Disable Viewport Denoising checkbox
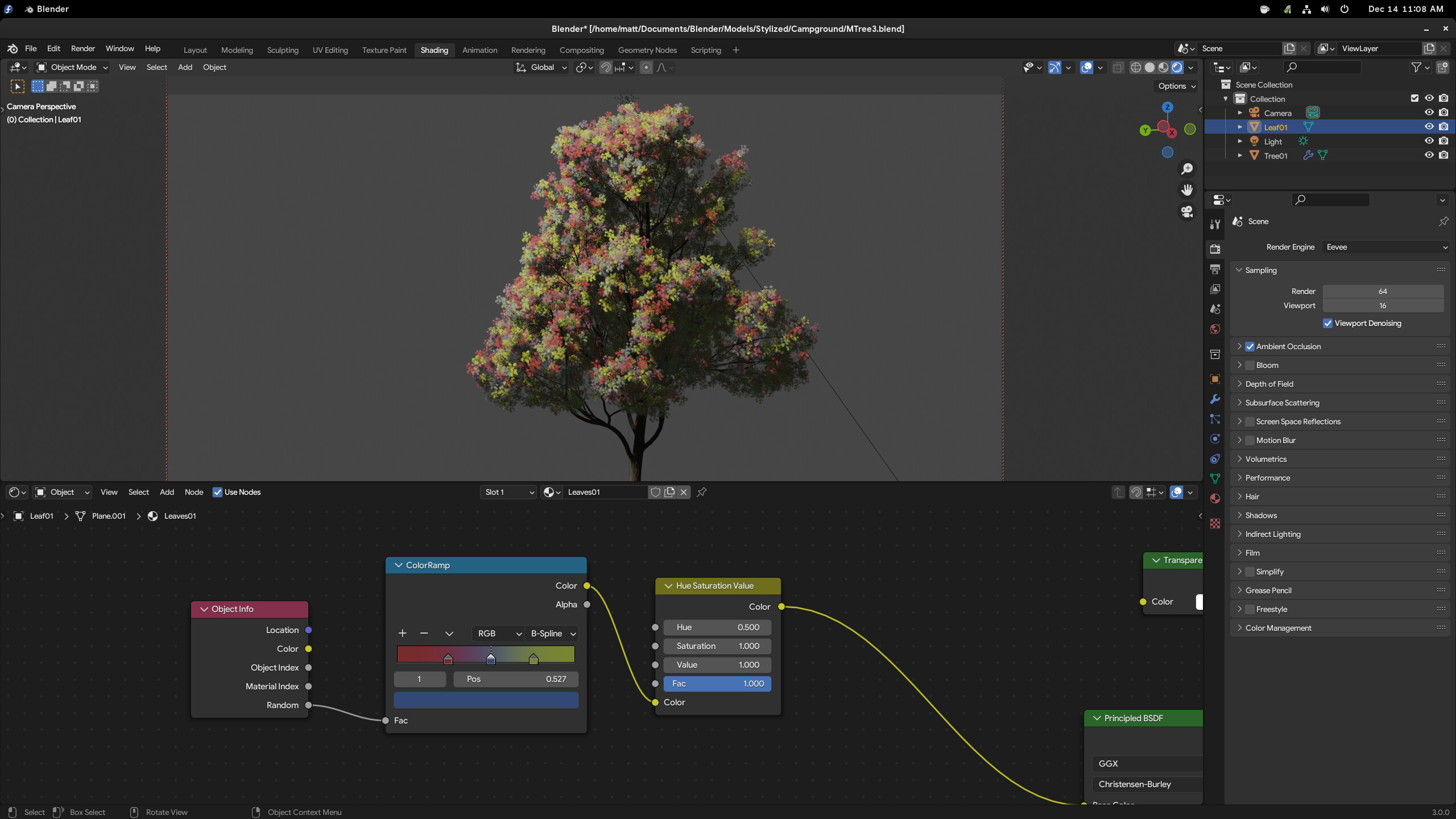The image size is (1456, 819). click(1328, 324)
